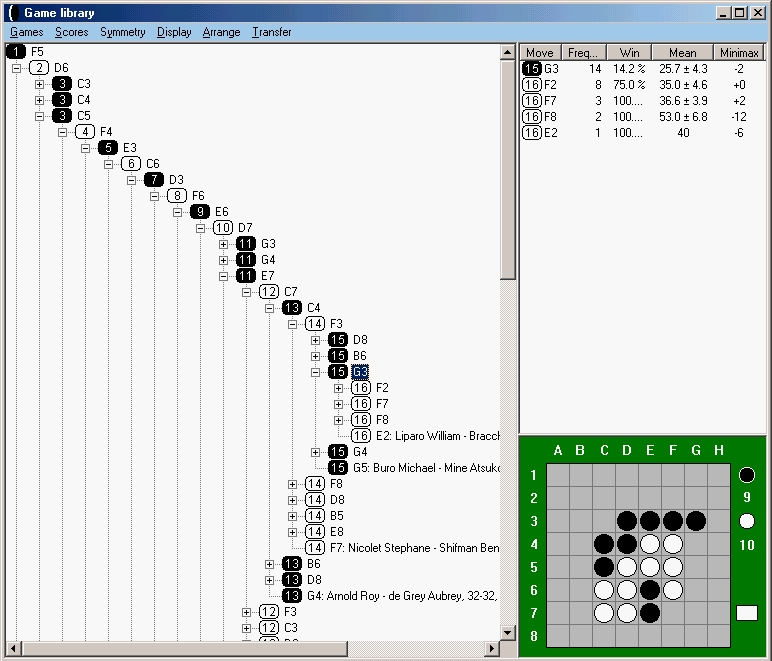The height and width of the screenshot is (661, 772).
Task: Expand the 16 F7 node in tree
Action: pyautogui.click(x=338, y=404)
